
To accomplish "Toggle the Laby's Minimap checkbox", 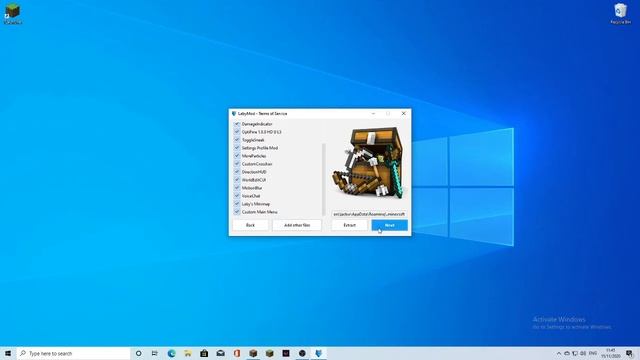I will 237,204.
